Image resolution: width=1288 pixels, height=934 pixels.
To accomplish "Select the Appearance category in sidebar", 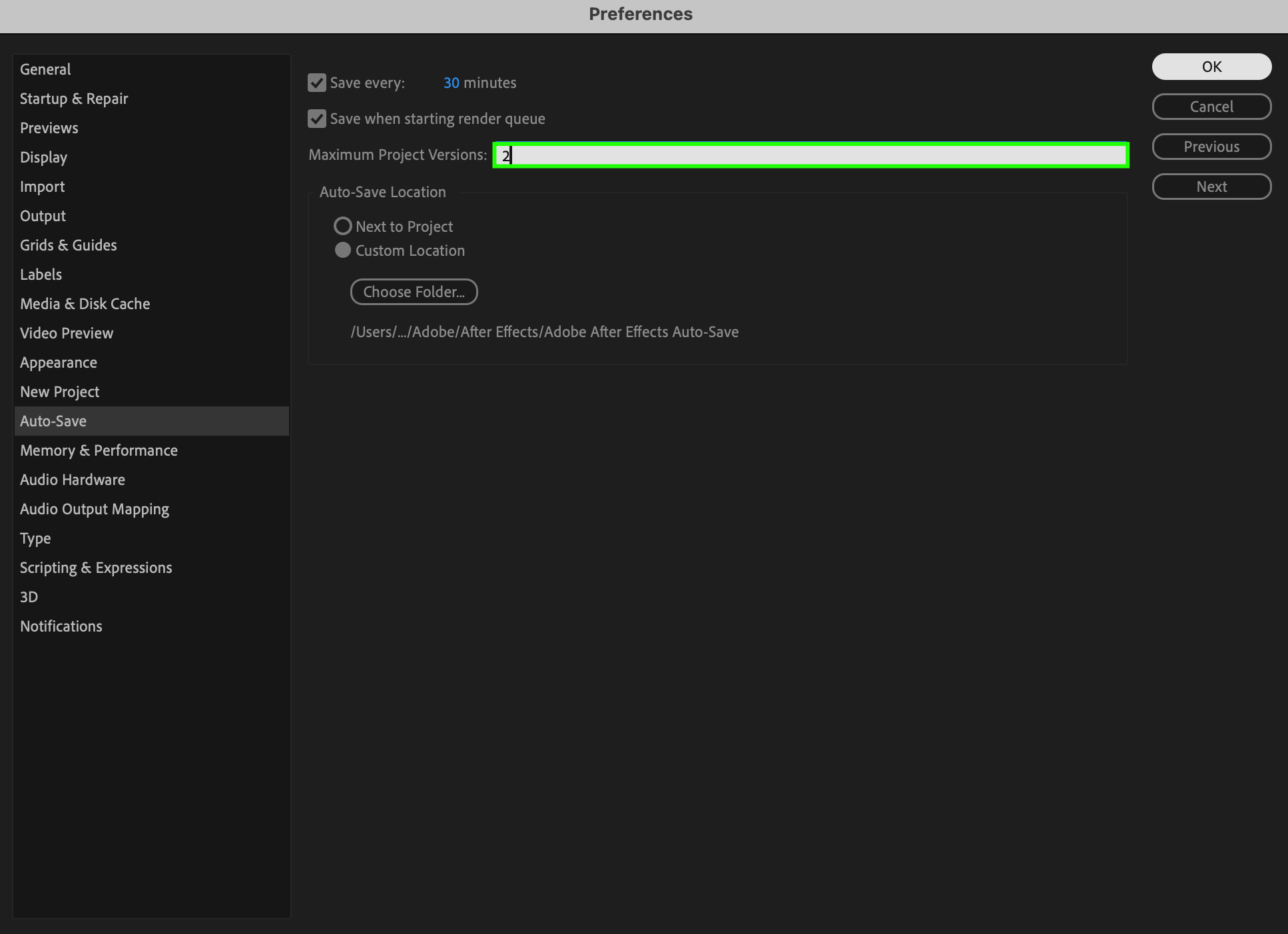I will pyautogui.click(x=59, y=362).
